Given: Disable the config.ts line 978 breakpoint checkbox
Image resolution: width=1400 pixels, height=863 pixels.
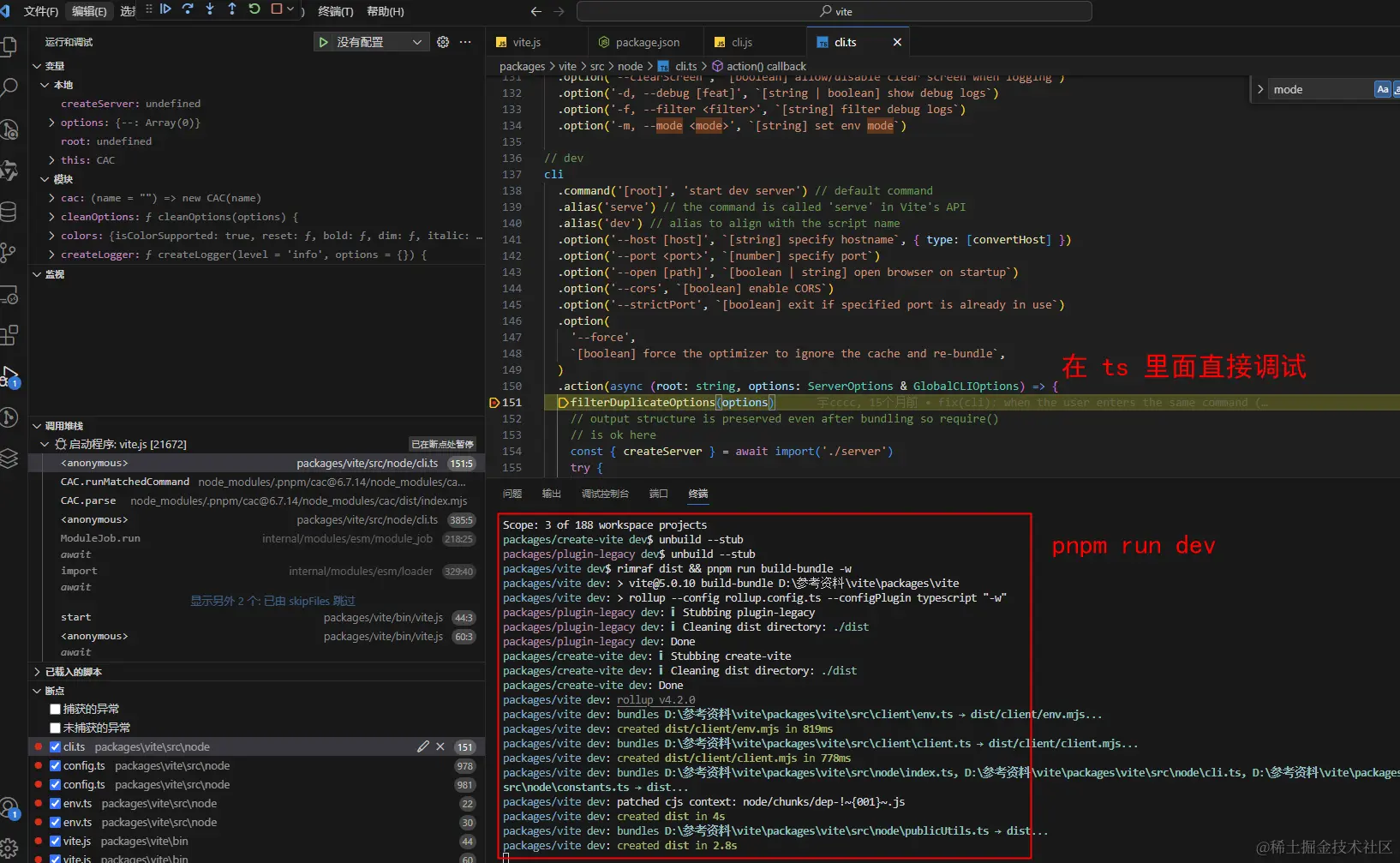Looking at the screenshot, I should click(55, 765).
